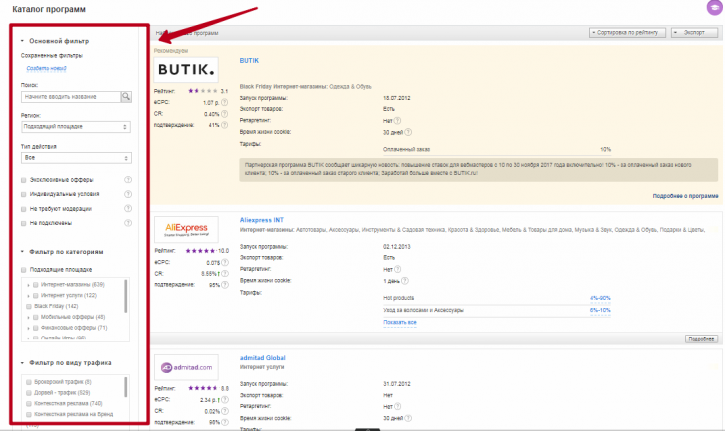The image size is (725, 431).
Task: Collapse Фильтр по категориям section
Action: pos(22,252)
